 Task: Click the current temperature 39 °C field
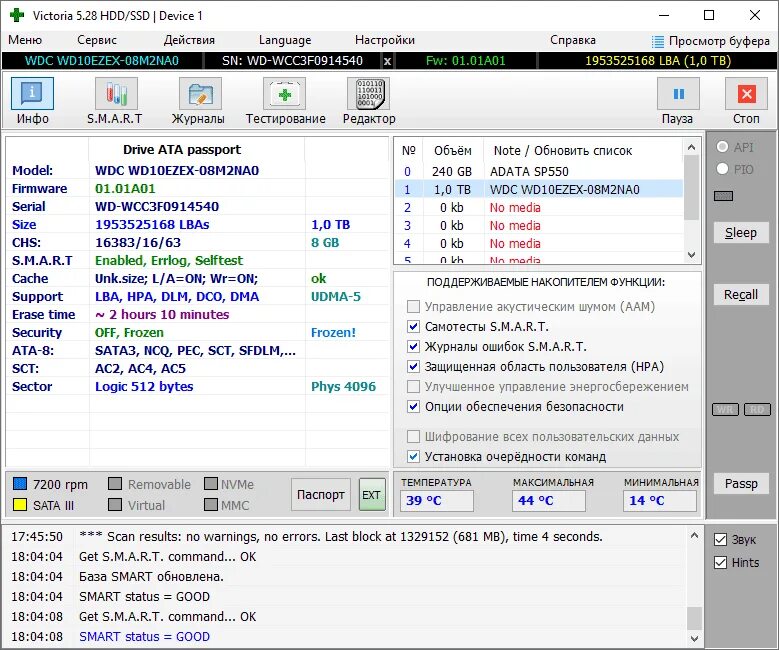pos(437,500)
